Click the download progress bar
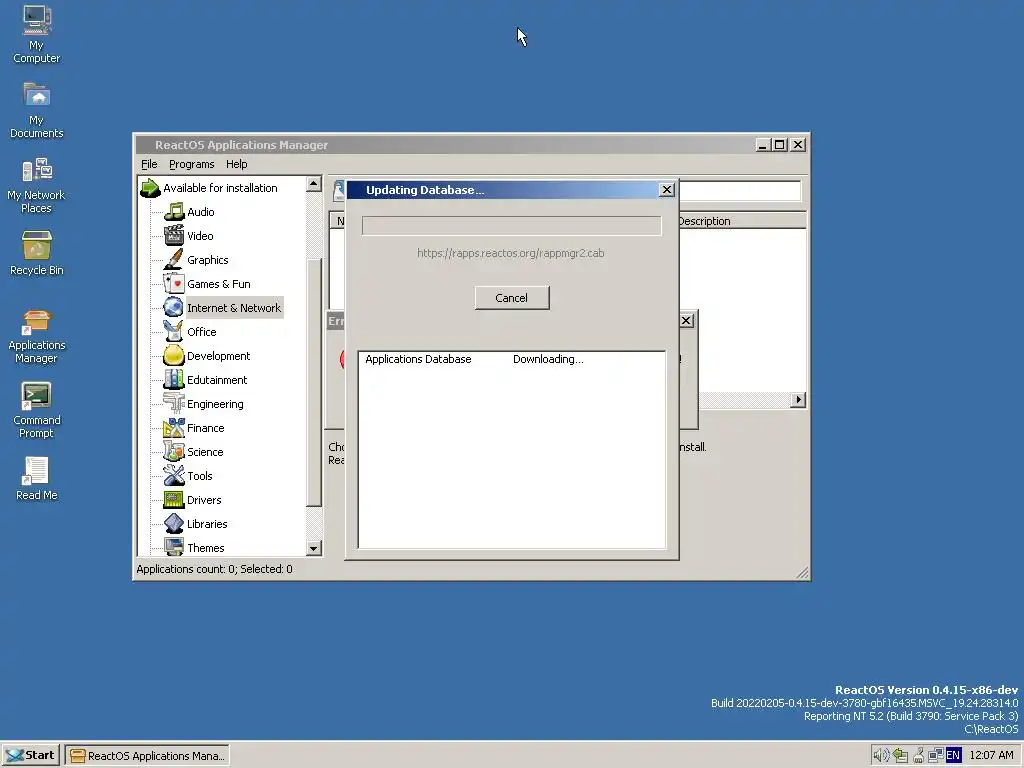The height and width of the screenshot is (768, 1024). 511,226
